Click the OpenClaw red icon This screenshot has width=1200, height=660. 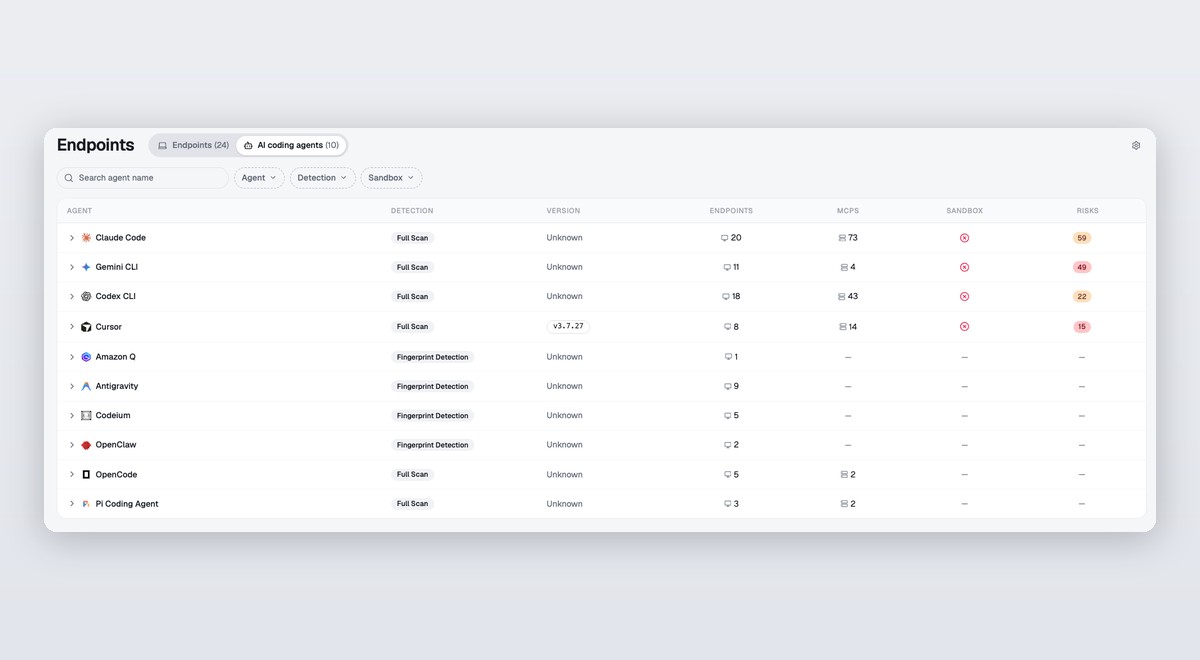tap(86, 445)
